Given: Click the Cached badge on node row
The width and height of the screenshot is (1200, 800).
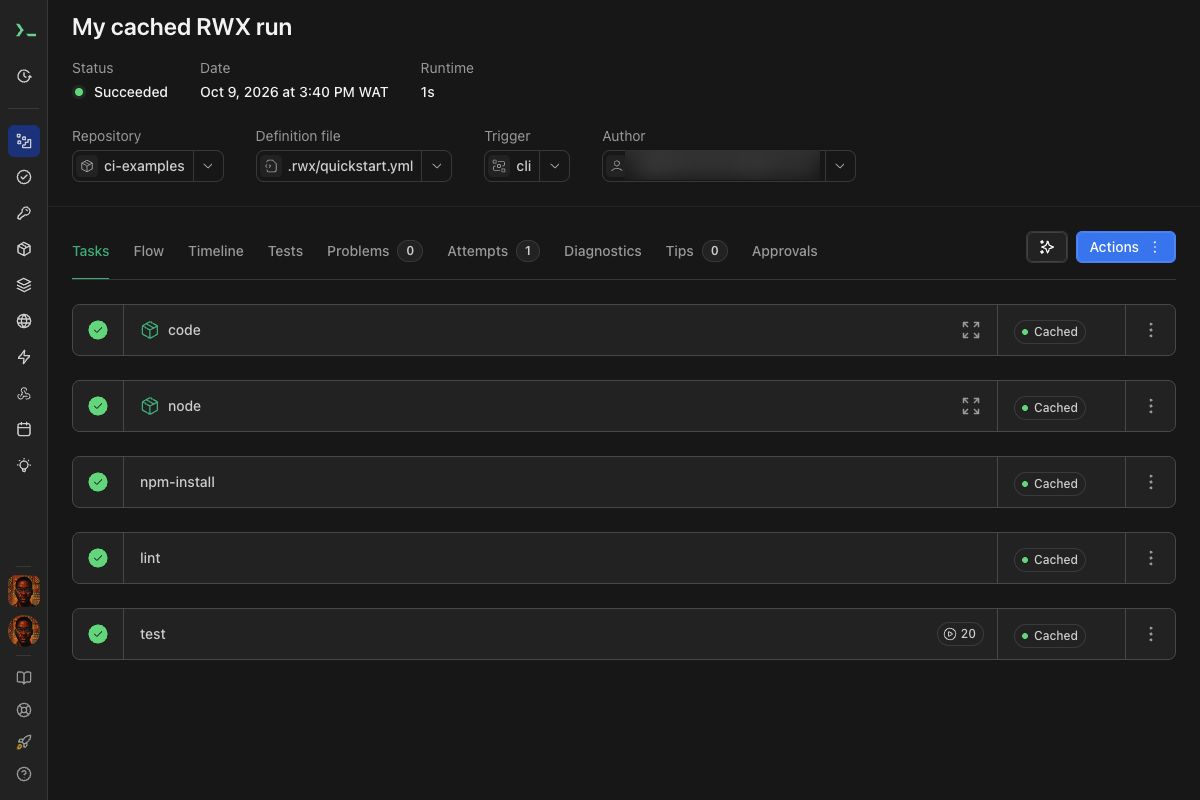Looking at the screenshot, I should [x=1049, y=407].
